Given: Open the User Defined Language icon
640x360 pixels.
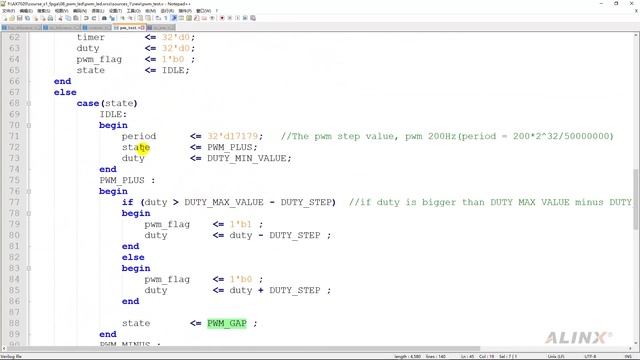Looking at the screenshot, I should click(181, 18).
